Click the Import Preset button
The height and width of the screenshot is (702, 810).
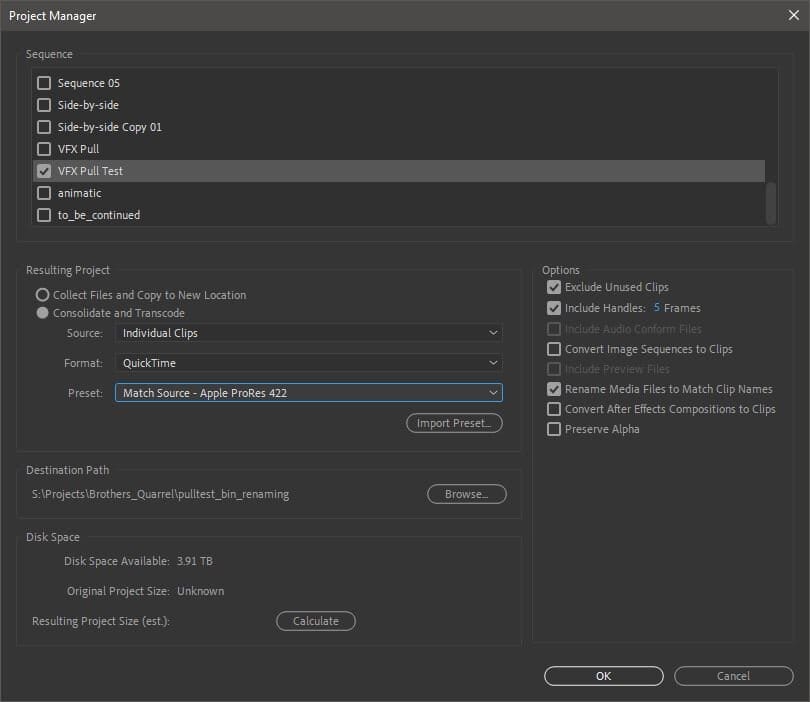(454, 423)
